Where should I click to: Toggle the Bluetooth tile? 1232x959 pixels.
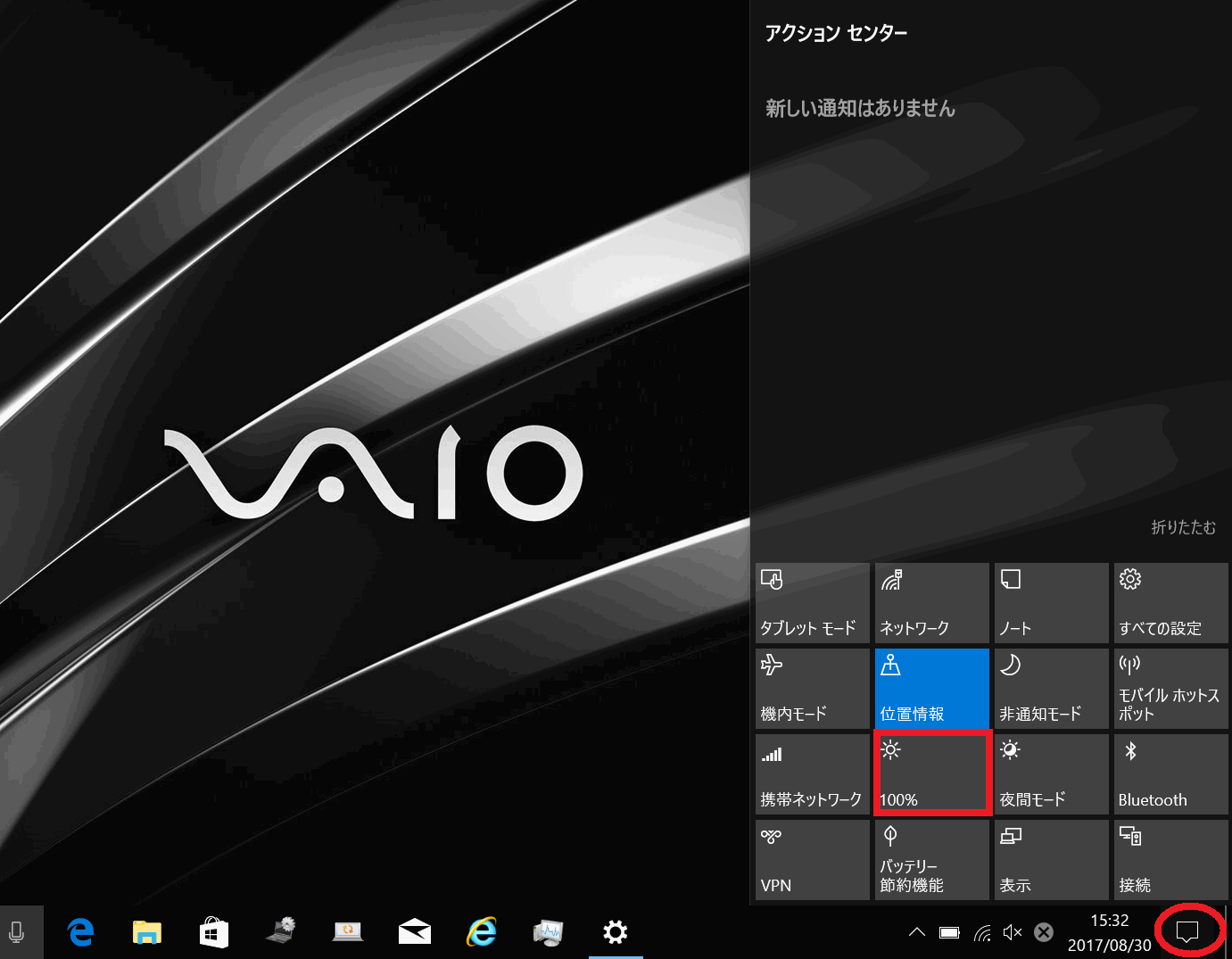point(1171,774)
